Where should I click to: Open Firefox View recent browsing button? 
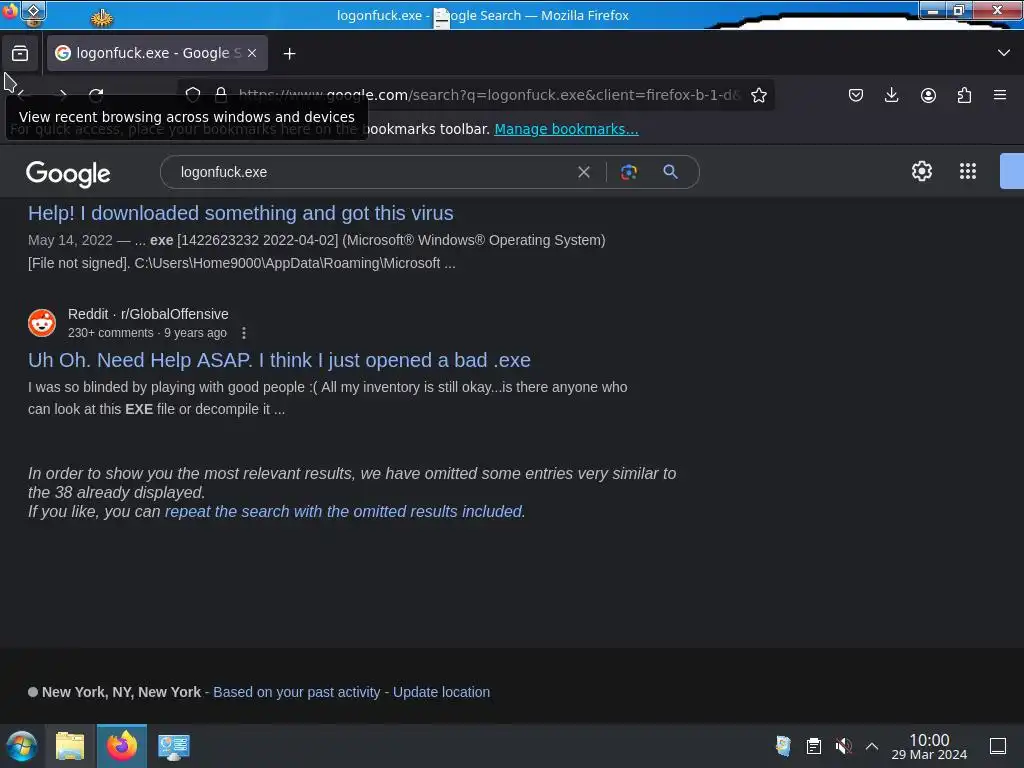20,54
